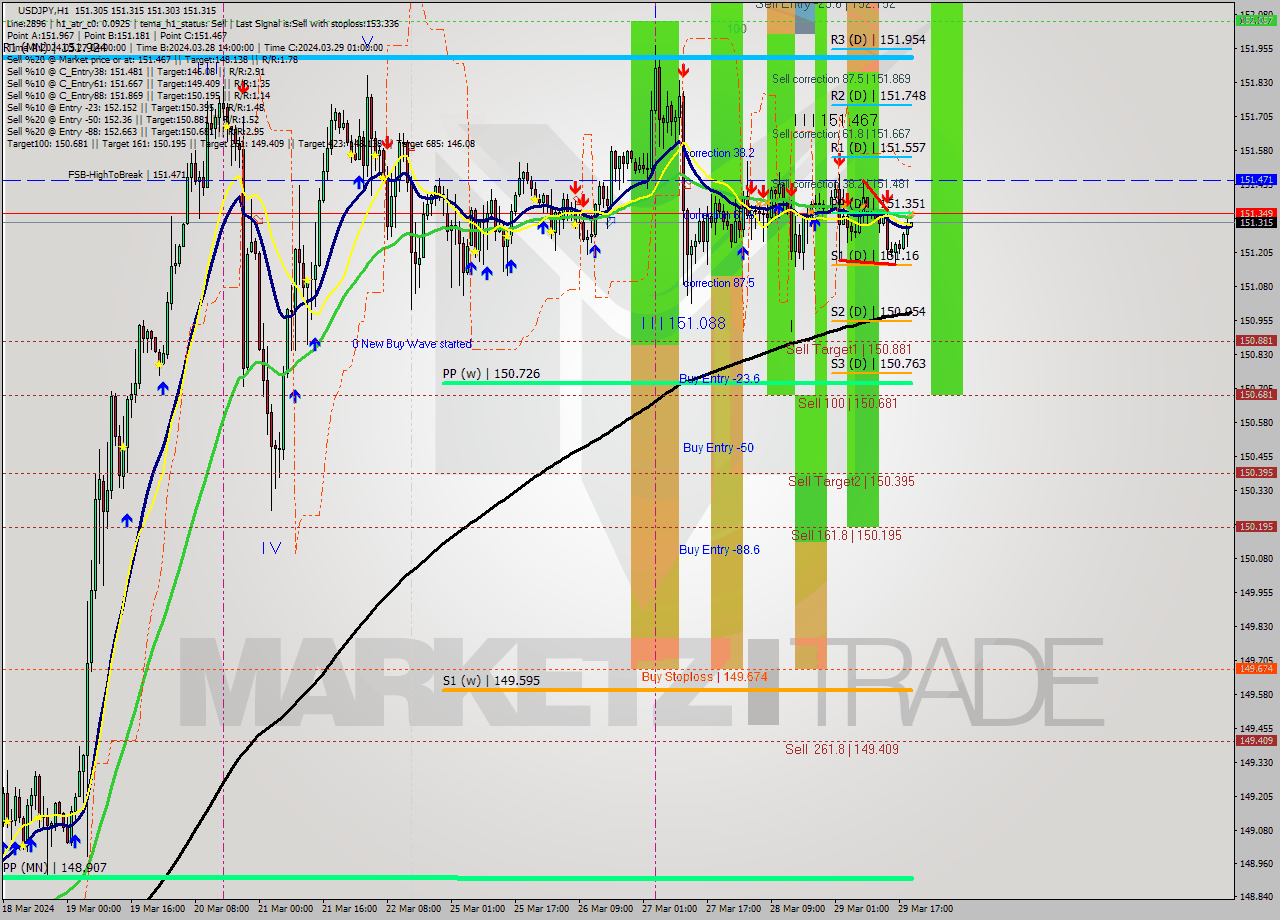The height and width of the screenshot is (920, 1280).
Task: Click the 150.195 price axis tag
Action: [1256, 527]
